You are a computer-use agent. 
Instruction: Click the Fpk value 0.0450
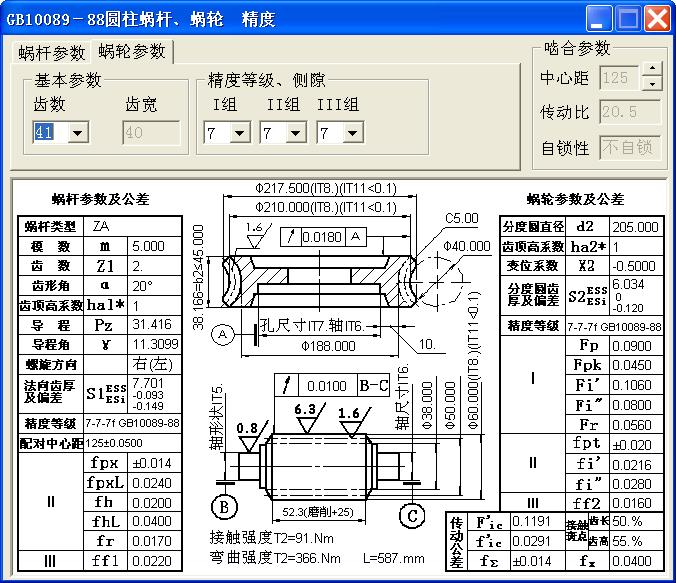(x=632, y=365)
